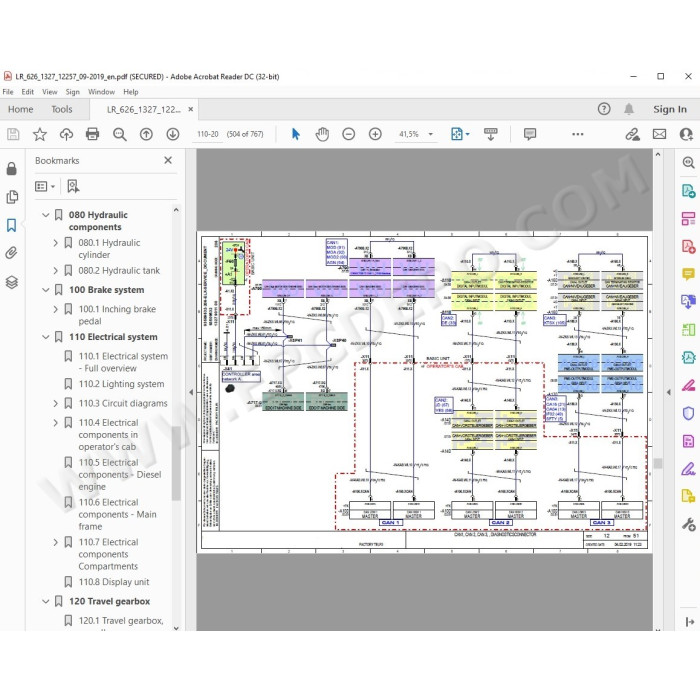This screenshot has height=700, width=700.
Task: Click the page number input field
Action: (x=208, y=134)
